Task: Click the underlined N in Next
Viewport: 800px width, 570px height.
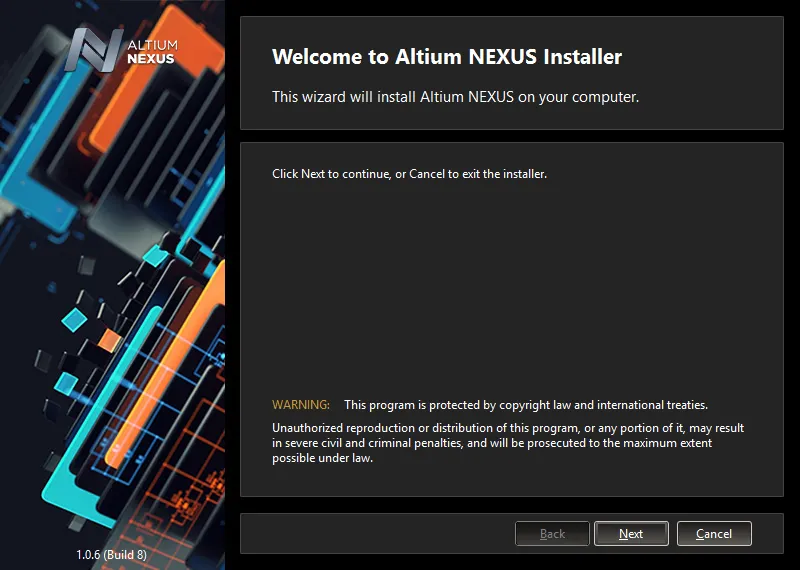Action: 623,534
